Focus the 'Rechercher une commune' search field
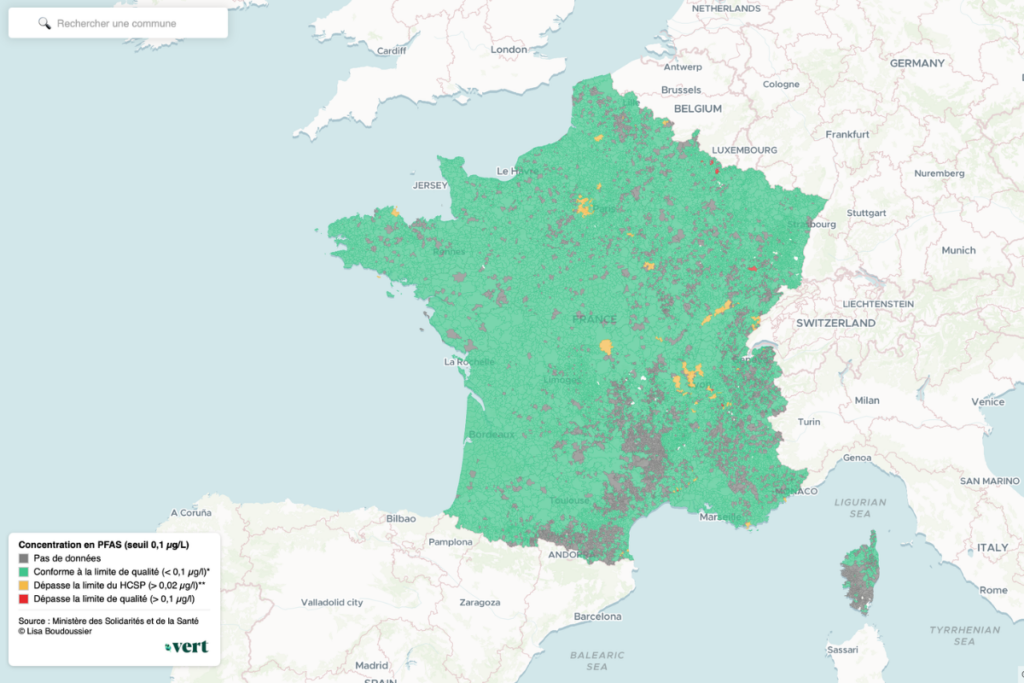This screenshot has width=1024, height=683. (x=118, y=23)
